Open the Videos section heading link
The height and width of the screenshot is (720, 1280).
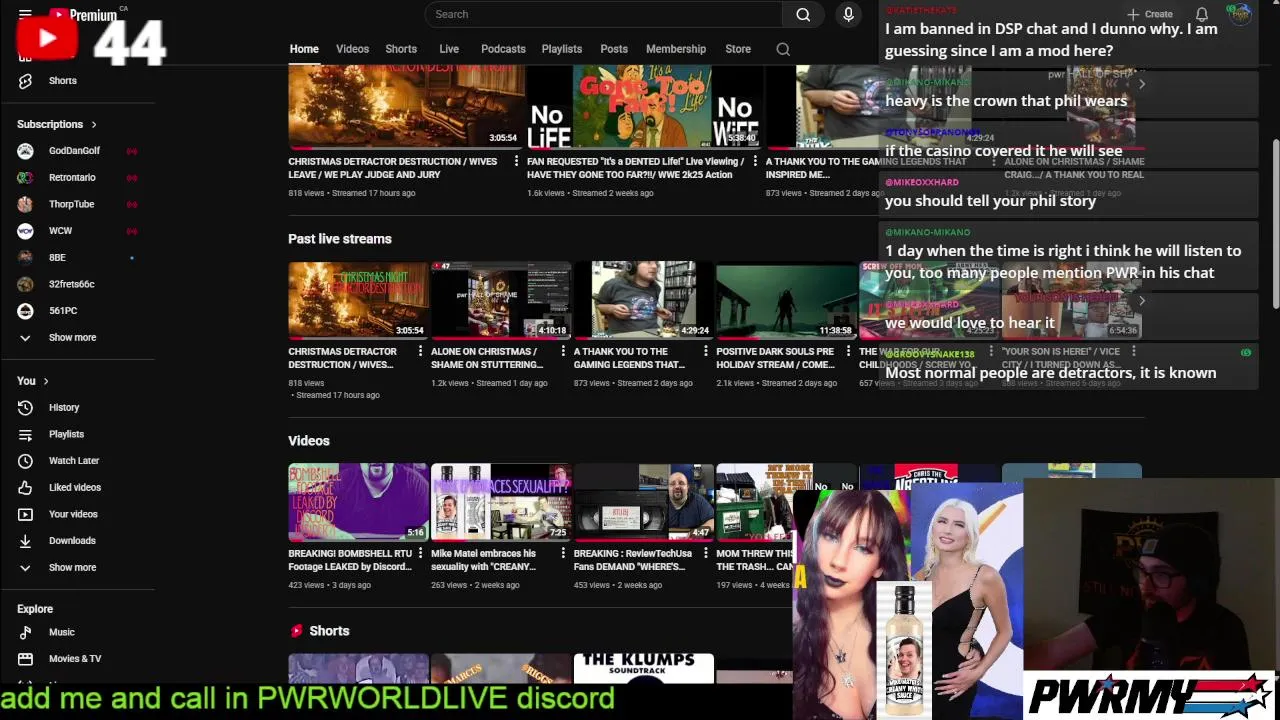(309, 441)
